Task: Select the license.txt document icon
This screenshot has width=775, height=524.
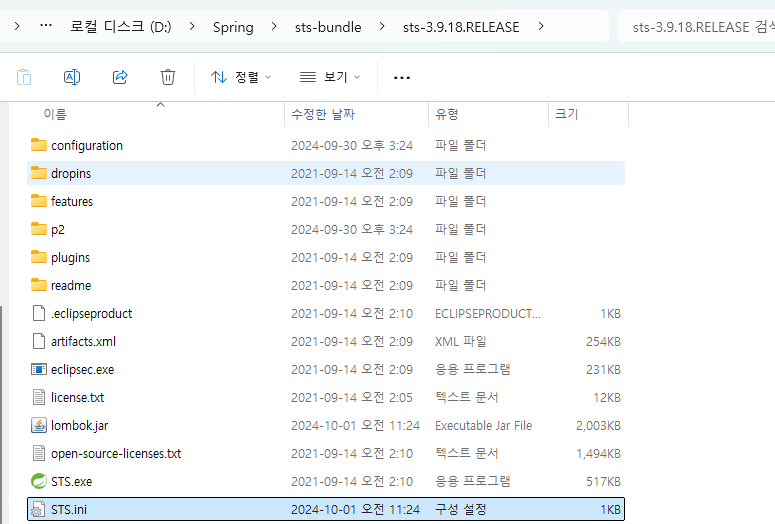Action: 39,397
